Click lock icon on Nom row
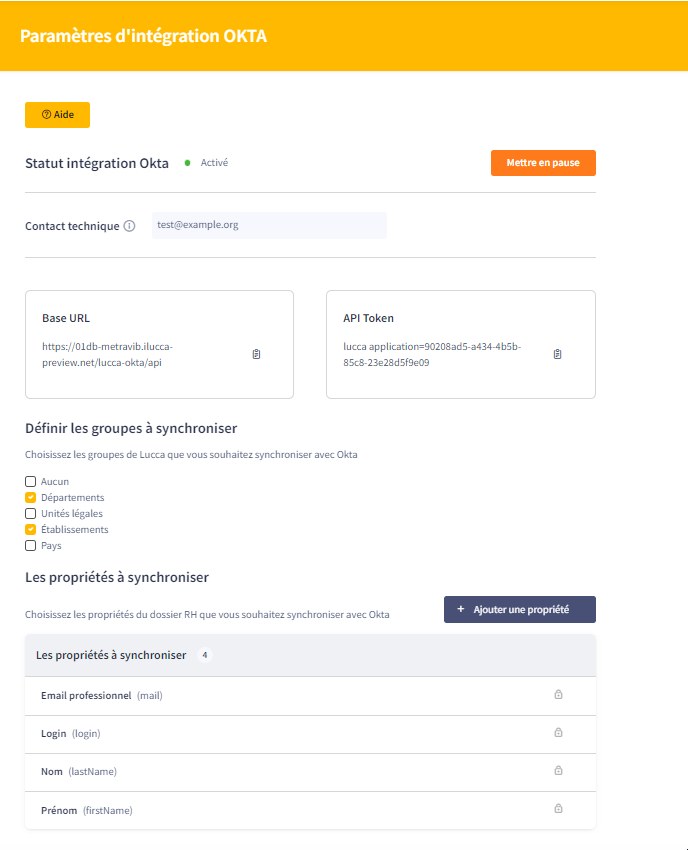The height and width of the screenshot is (850, 688). coord(558,770)
